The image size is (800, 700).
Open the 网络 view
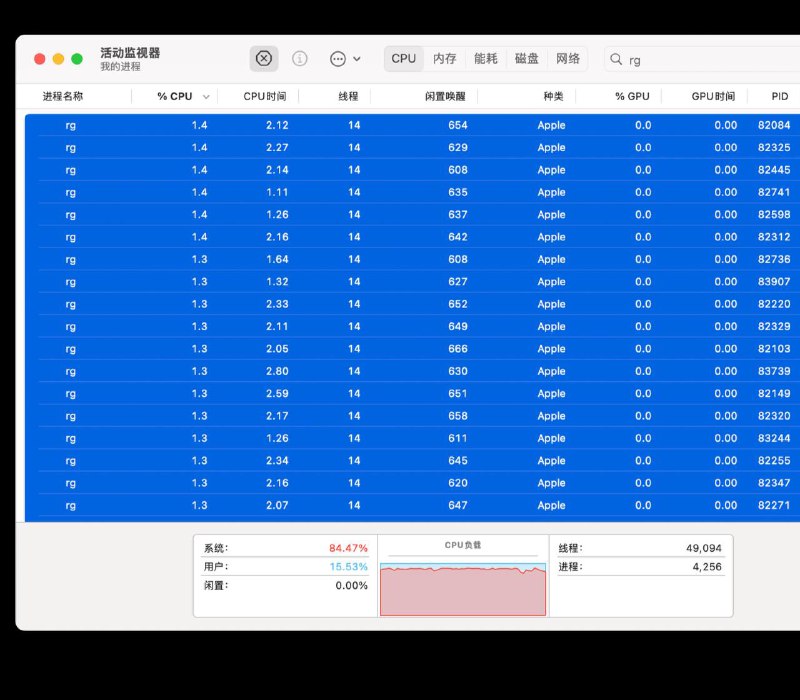568,59
